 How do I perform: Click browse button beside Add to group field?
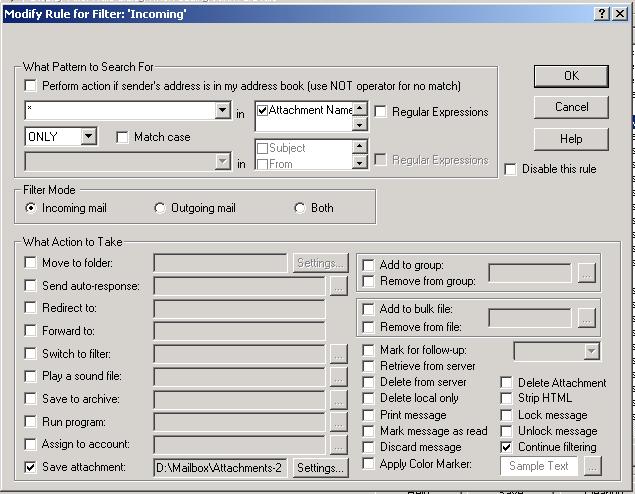coord(587,272)
